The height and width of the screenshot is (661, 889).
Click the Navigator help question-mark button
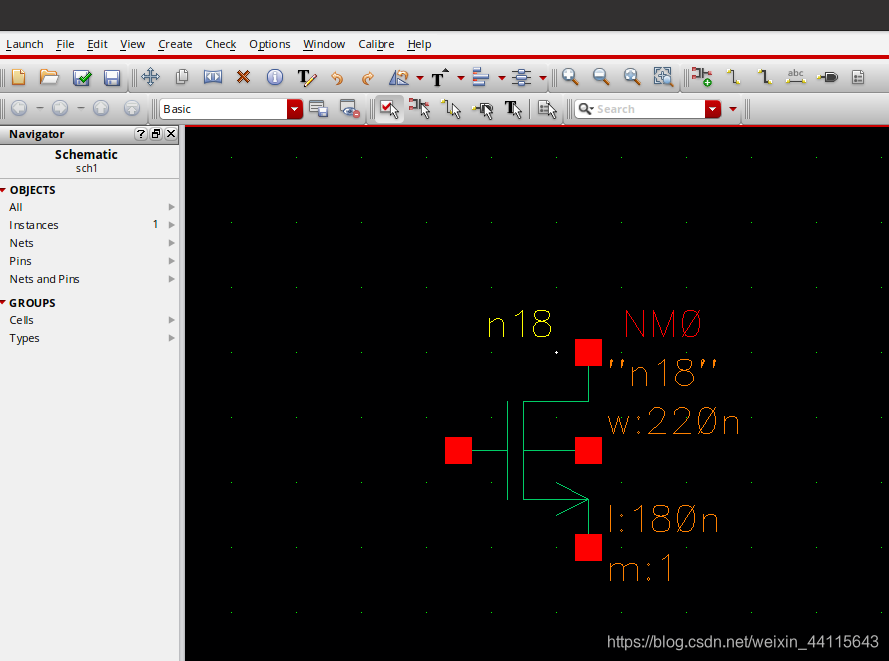tap(141, 134)
